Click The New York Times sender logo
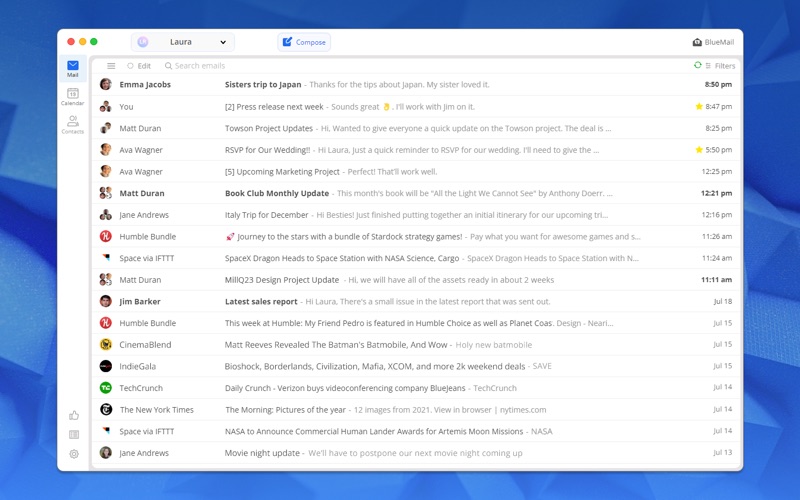This screenshot has height=500, width=800. [x=106, y=409]
